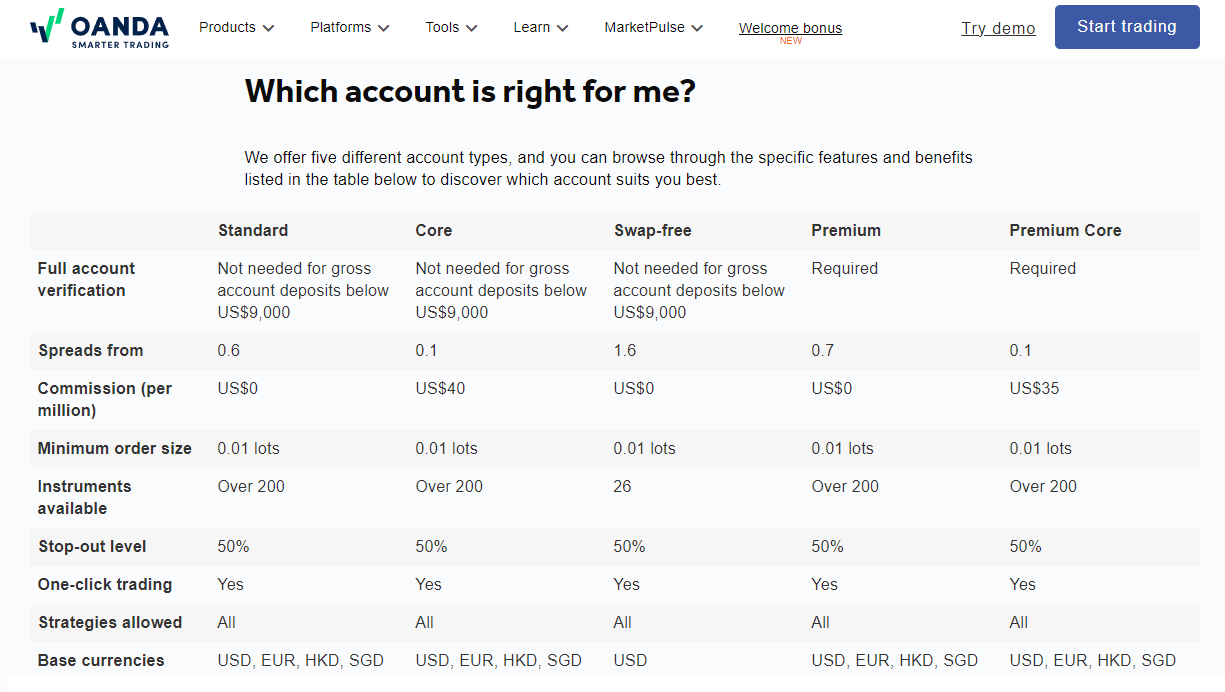This screenshot has height=692, width=1225.
Task: Select the Platforms menu item
Action: point(341,27)
